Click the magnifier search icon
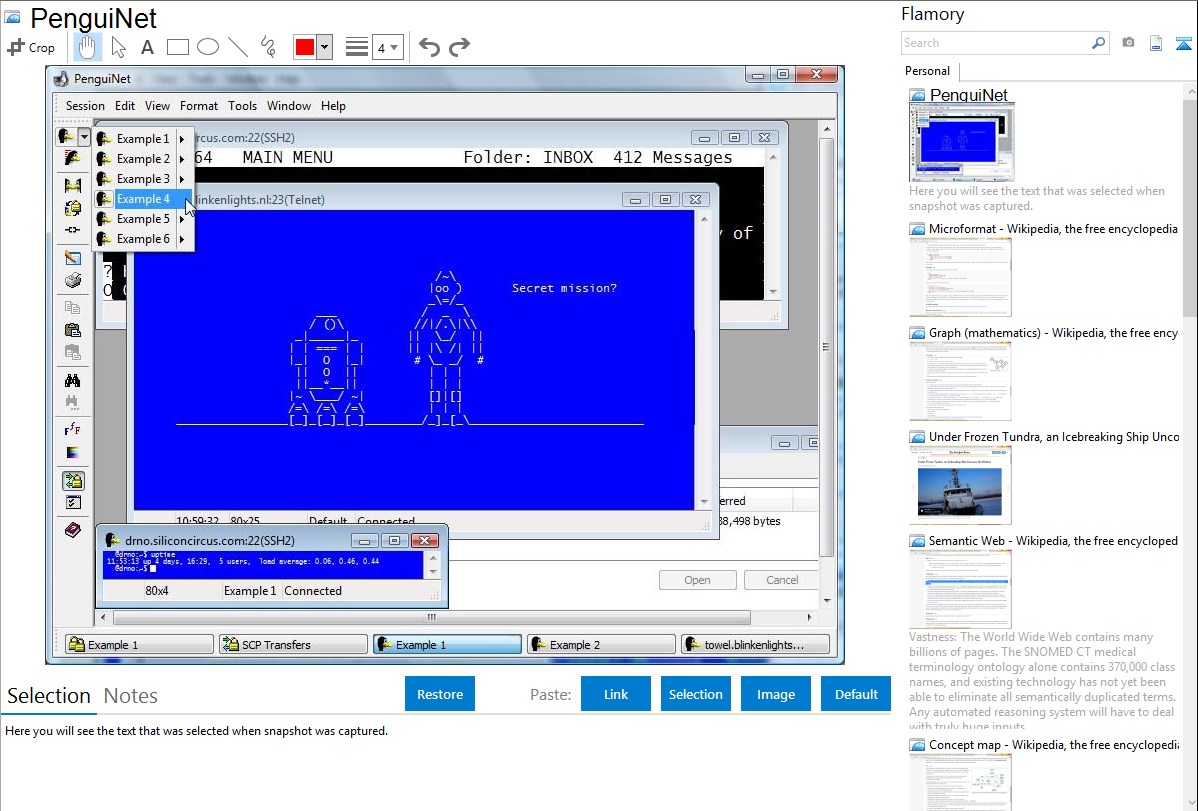The image size is (1198, 811). (x=1099, y=43)
